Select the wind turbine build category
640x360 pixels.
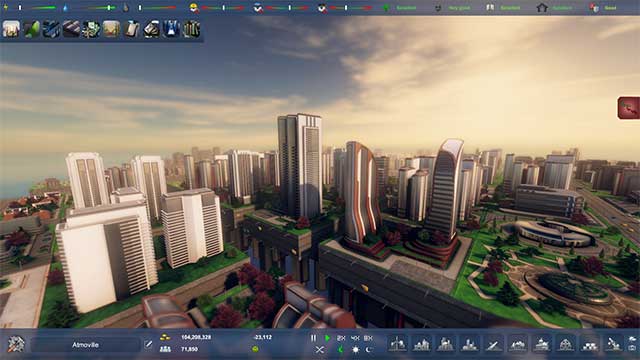(x=397, y=344)
